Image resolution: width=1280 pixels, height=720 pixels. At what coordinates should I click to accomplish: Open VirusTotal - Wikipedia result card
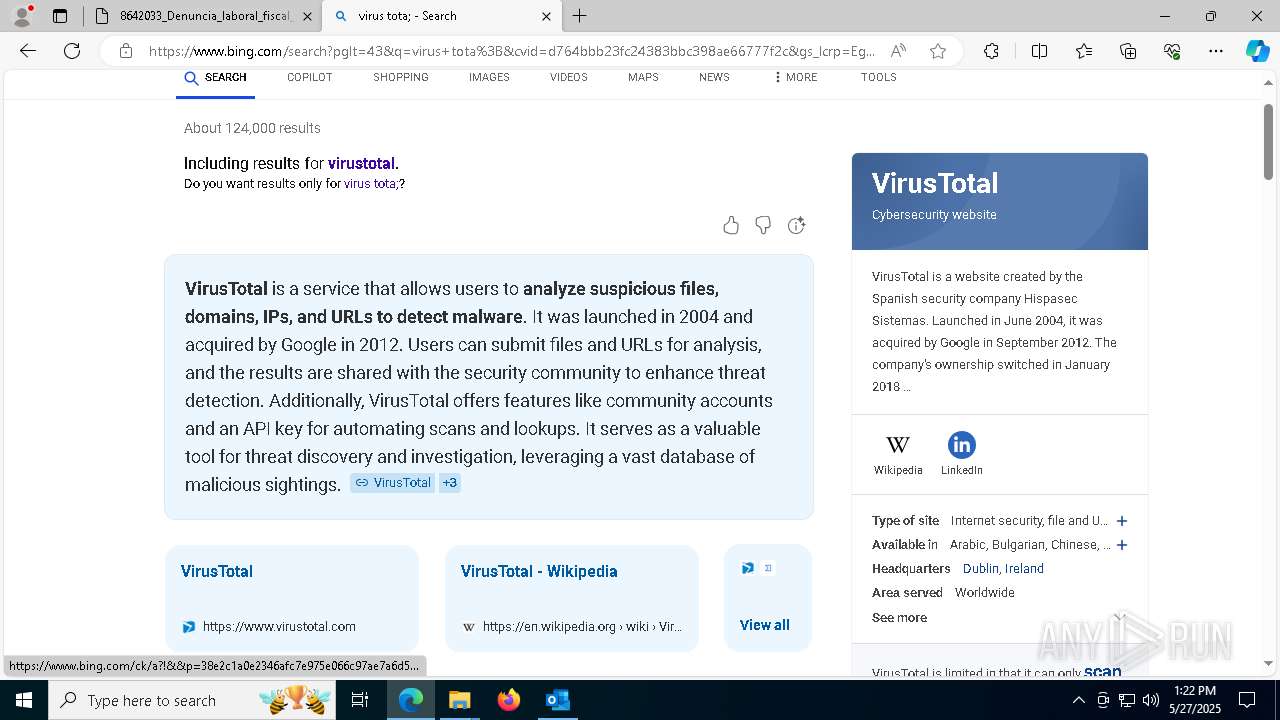click(572, 598)
